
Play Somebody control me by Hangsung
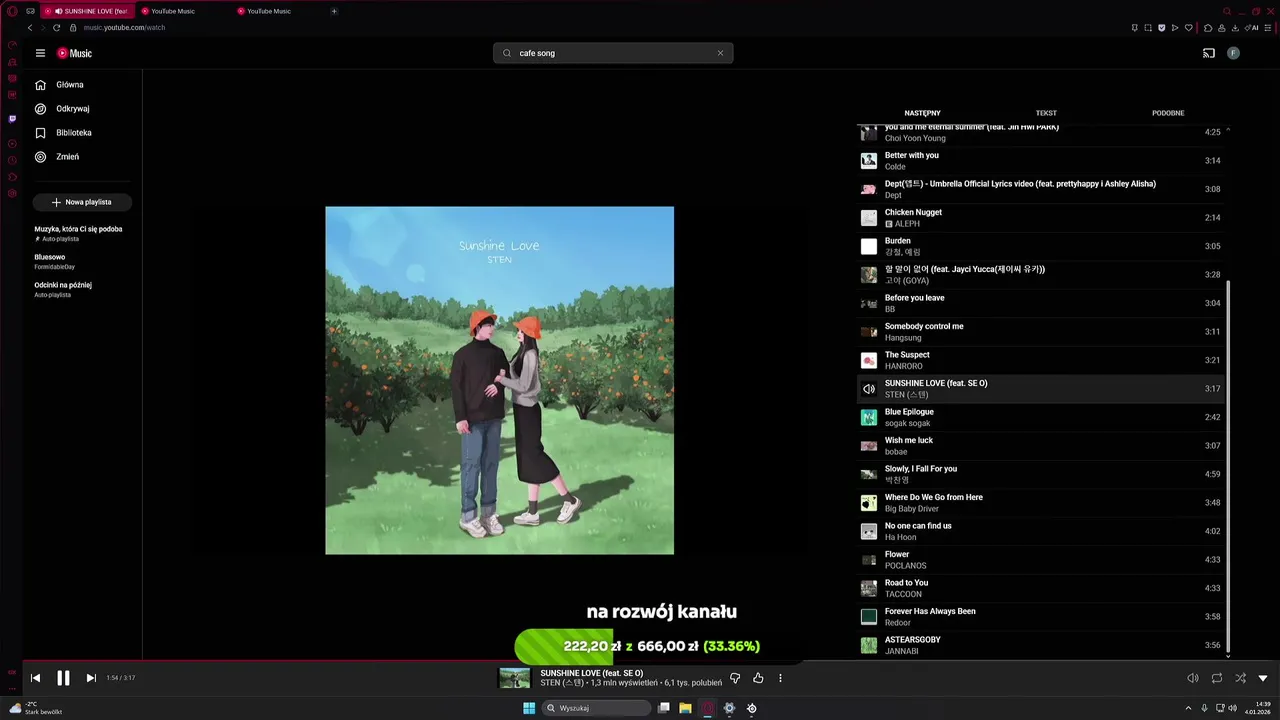1040,332
